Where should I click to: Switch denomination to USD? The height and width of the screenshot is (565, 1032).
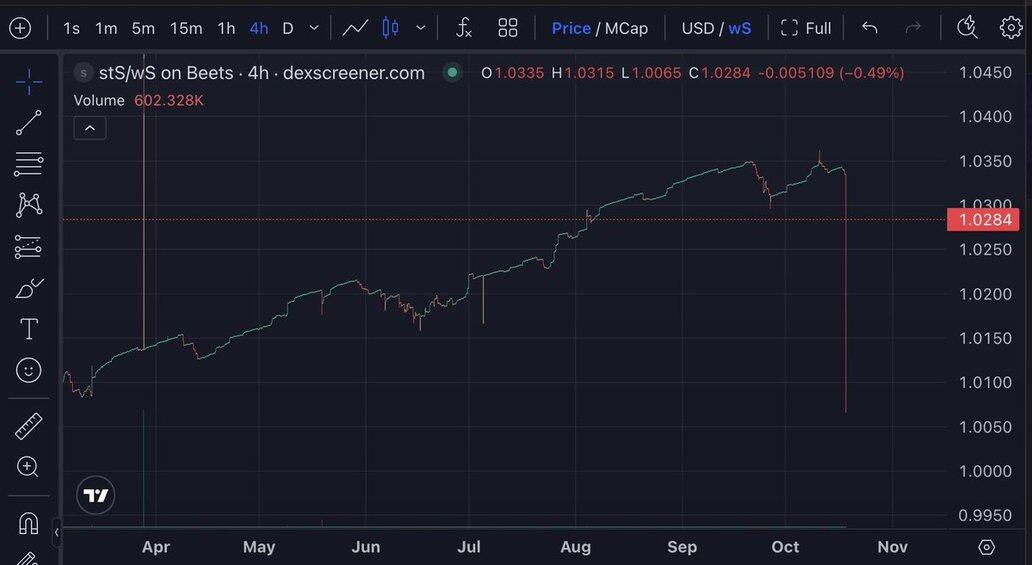click(x=697, y=28)
